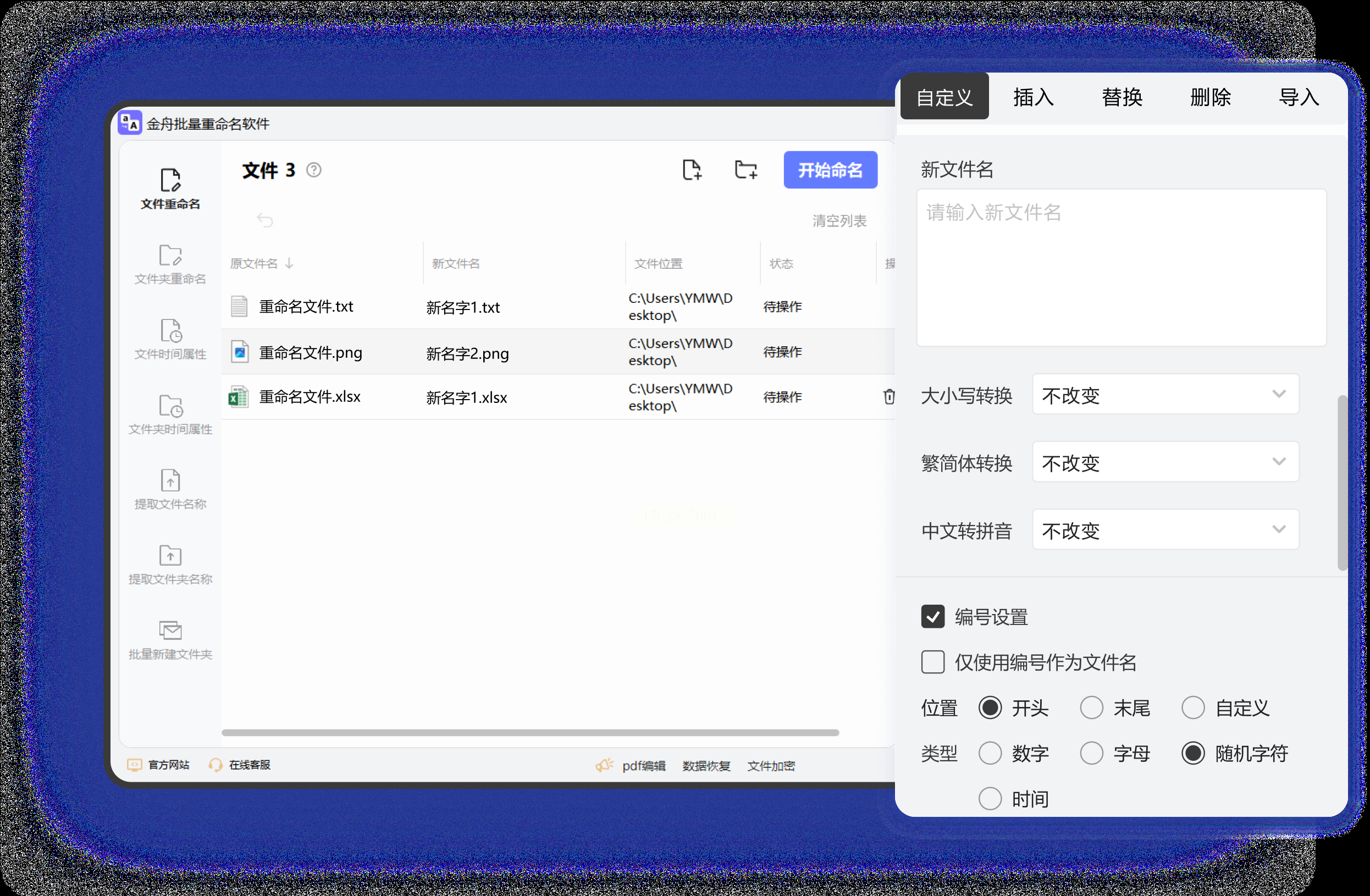Image resolution: width=1370 pixels, height=896 pixels.
Task: Click the add file icon
Action: [692, 170]
